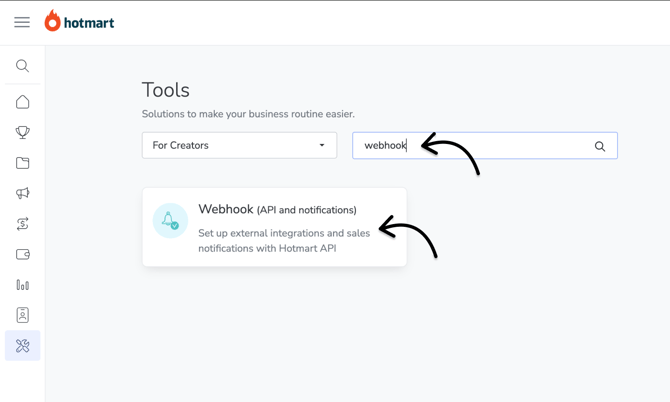Select the Tools wrench icon in sidebar
The image size is (670, 402).
pyautogui.click(x=22, y=346)
